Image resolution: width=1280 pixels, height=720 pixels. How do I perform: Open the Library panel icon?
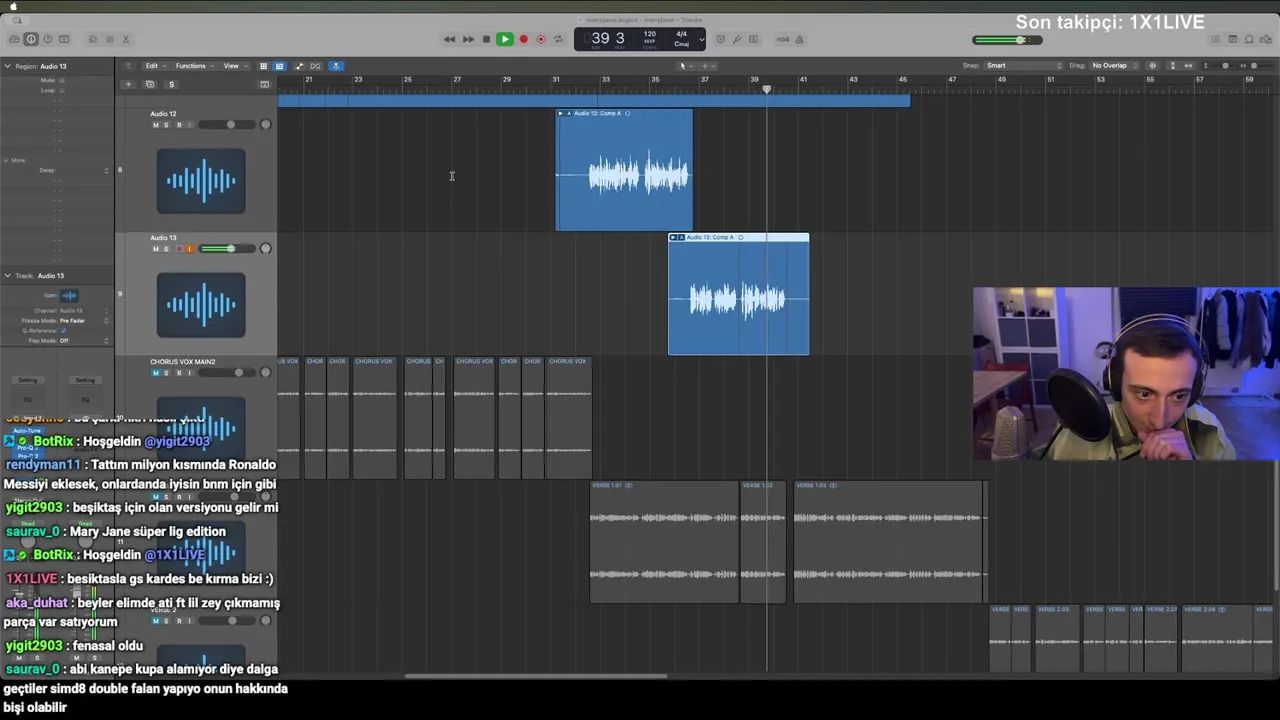click(x=14, y=39)
